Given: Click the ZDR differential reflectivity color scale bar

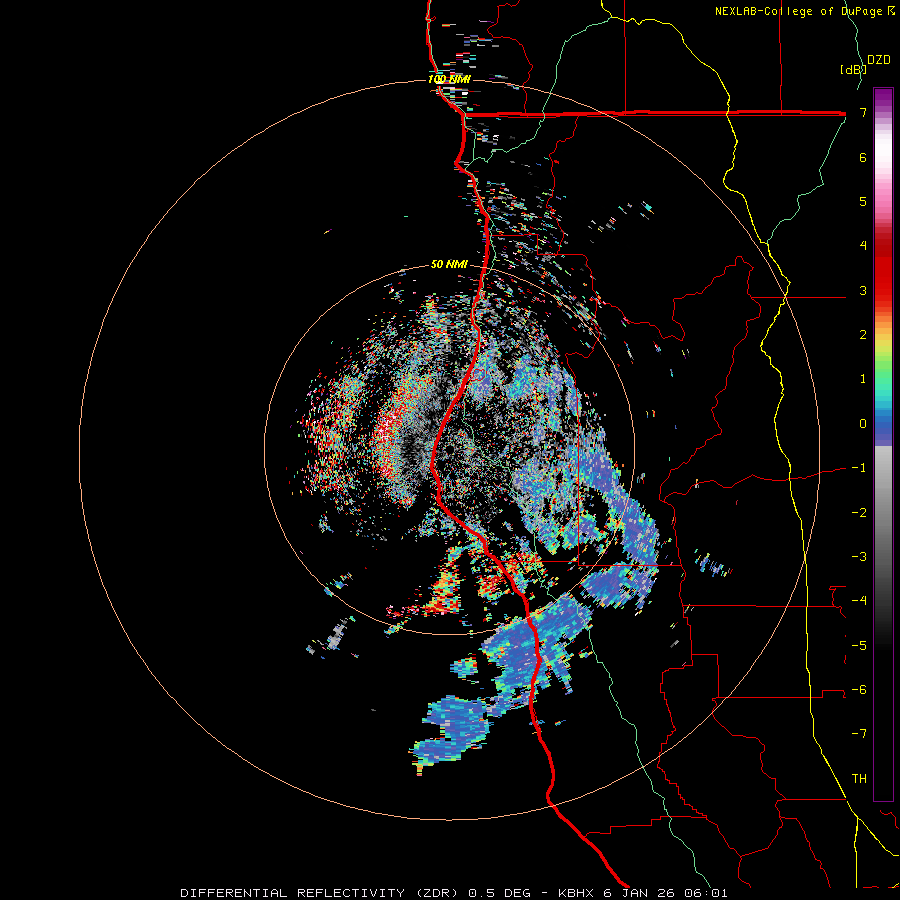Looking at the screenshot, I should (883, 444).
